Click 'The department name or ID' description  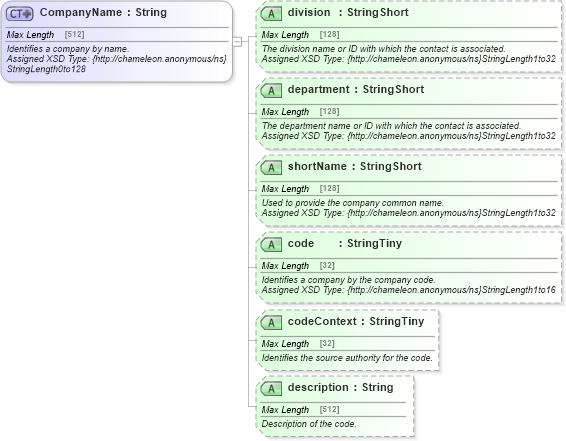tap(391, 126)
